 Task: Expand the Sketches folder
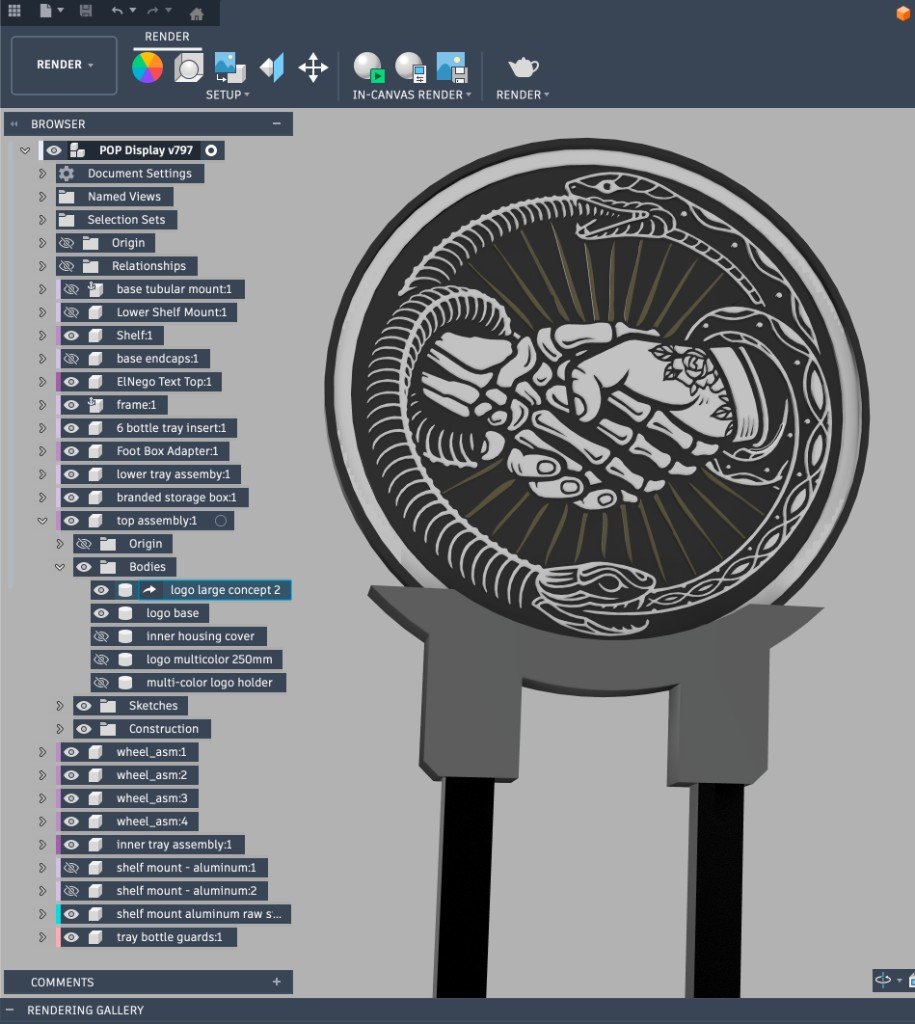[60, 706]
